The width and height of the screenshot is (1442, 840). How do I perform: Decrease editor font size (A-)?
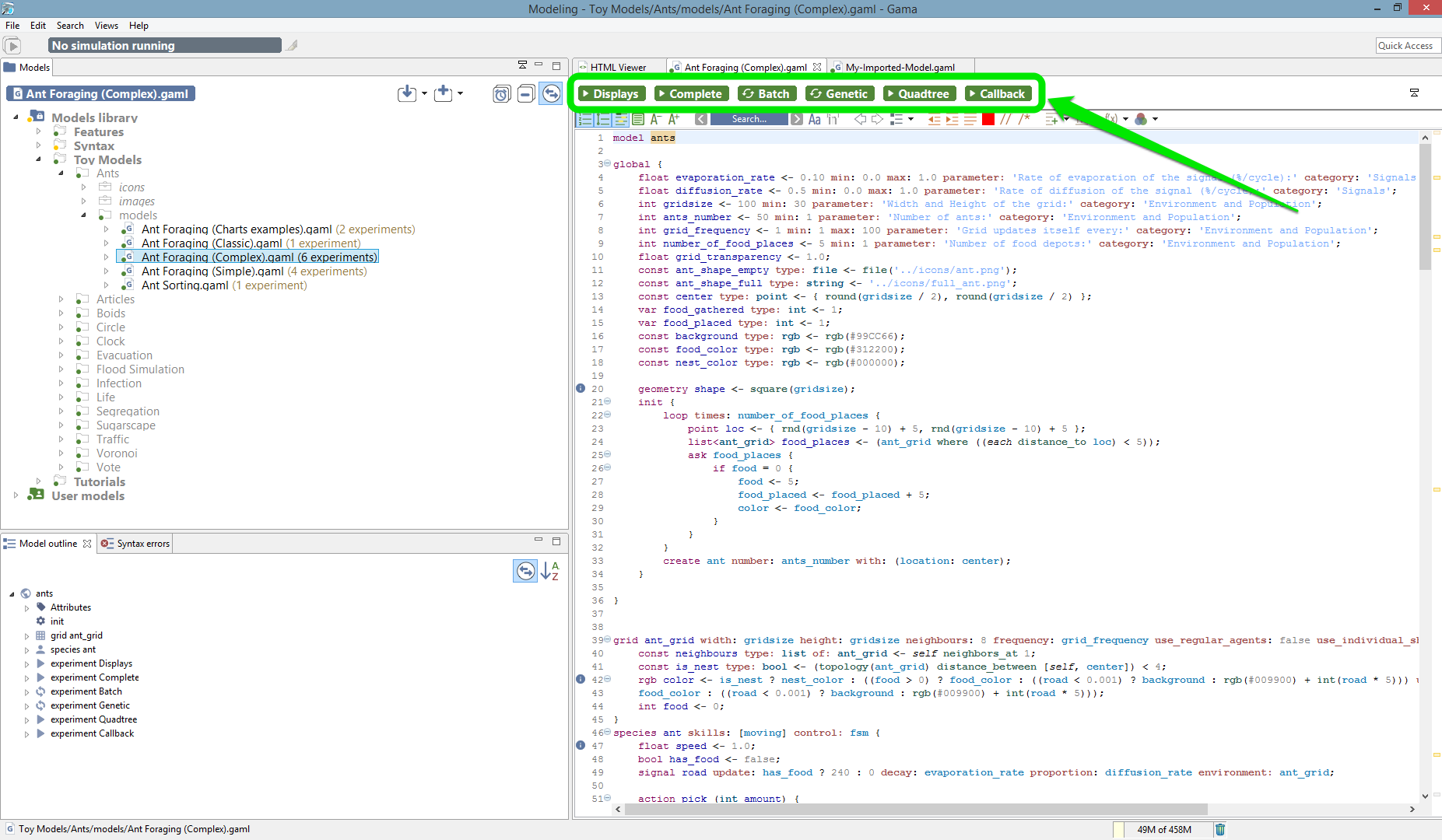coord(655,119)
